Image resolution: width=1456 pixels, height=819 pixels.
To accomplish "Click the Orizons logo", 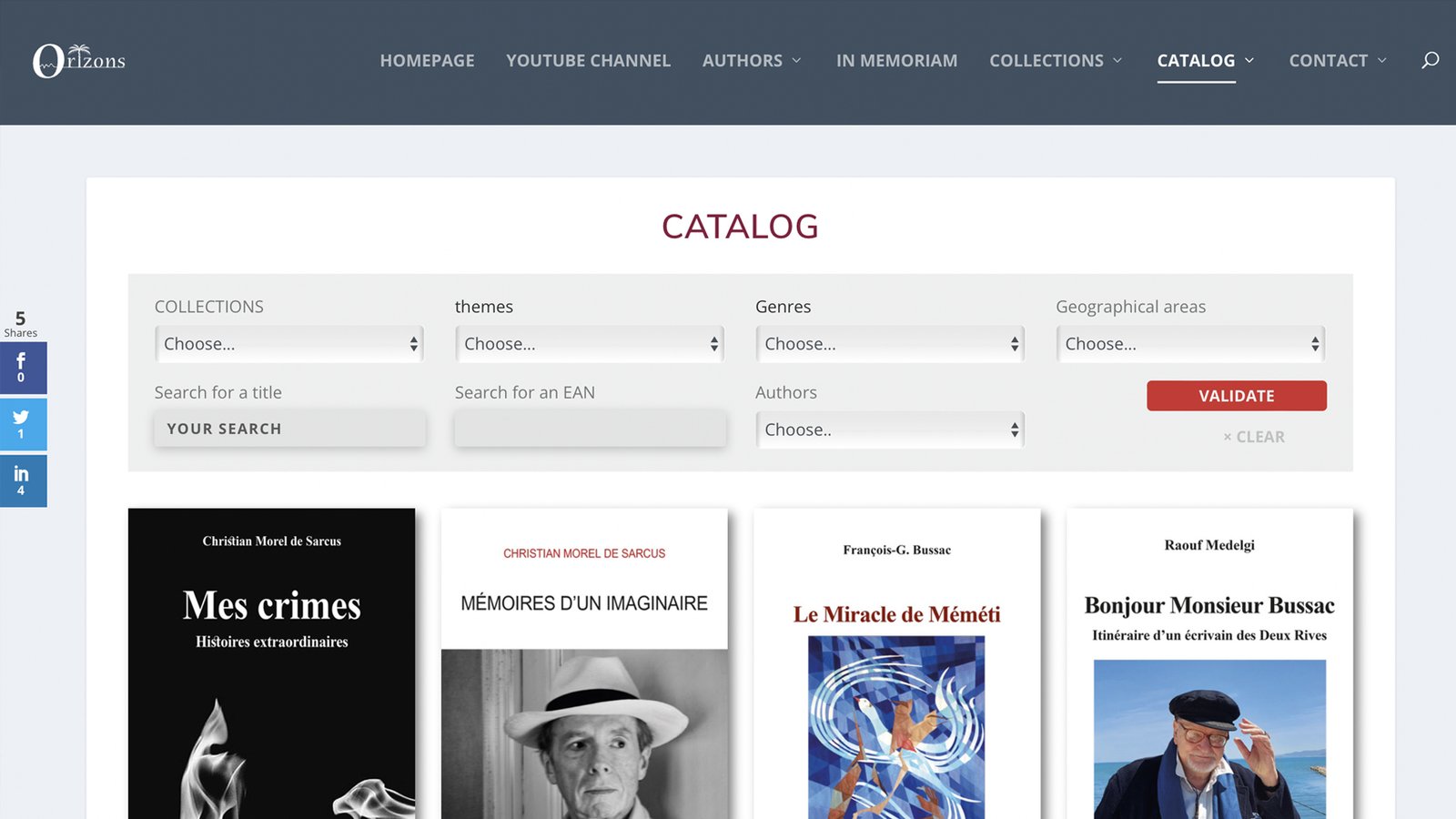I will (x=79, y=61).
